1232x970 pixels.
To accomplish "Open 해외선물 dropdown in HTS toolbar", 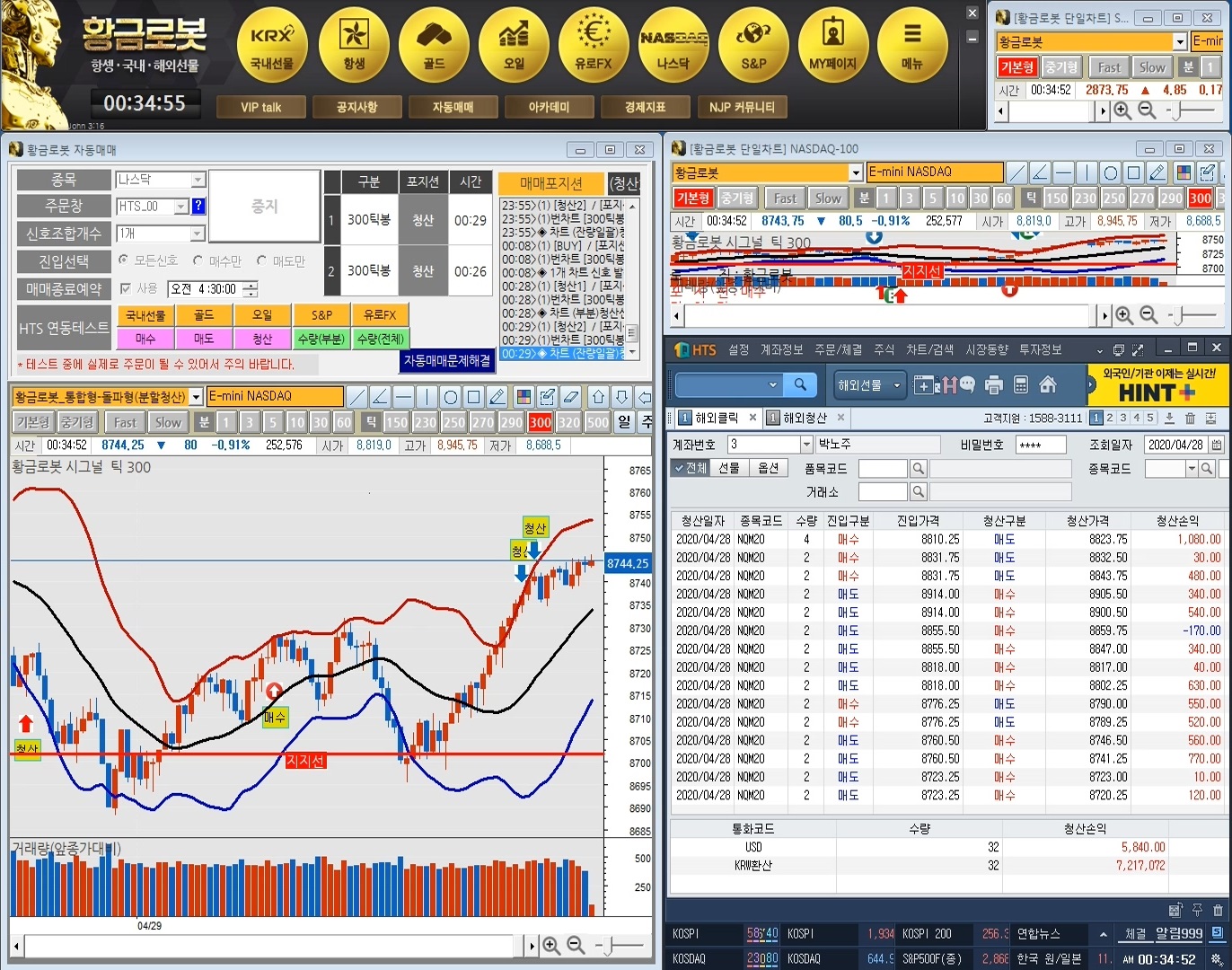I will pos(868,385).
